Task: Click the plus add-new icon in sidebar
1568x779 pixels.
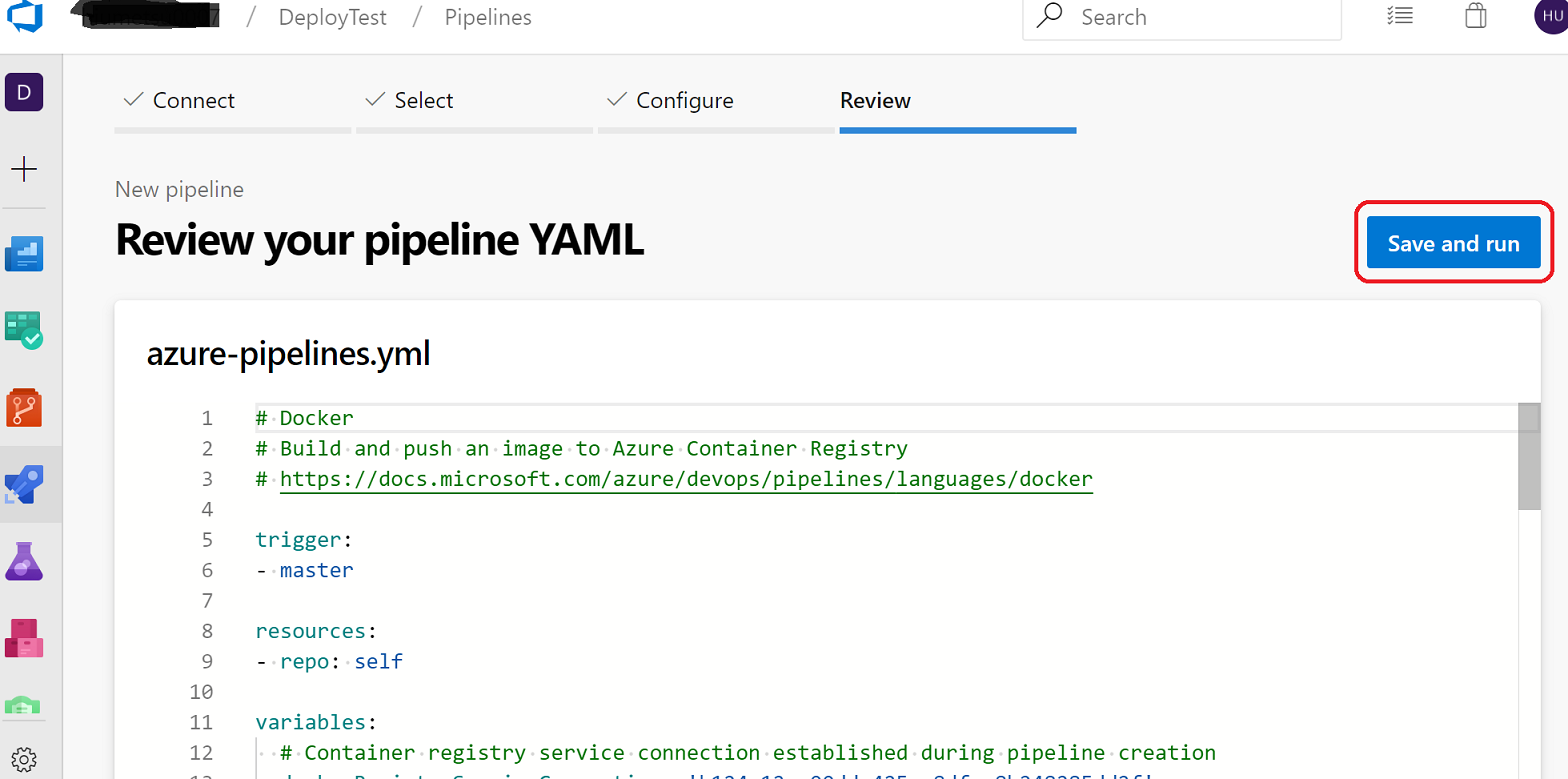Action: (24, 169)
